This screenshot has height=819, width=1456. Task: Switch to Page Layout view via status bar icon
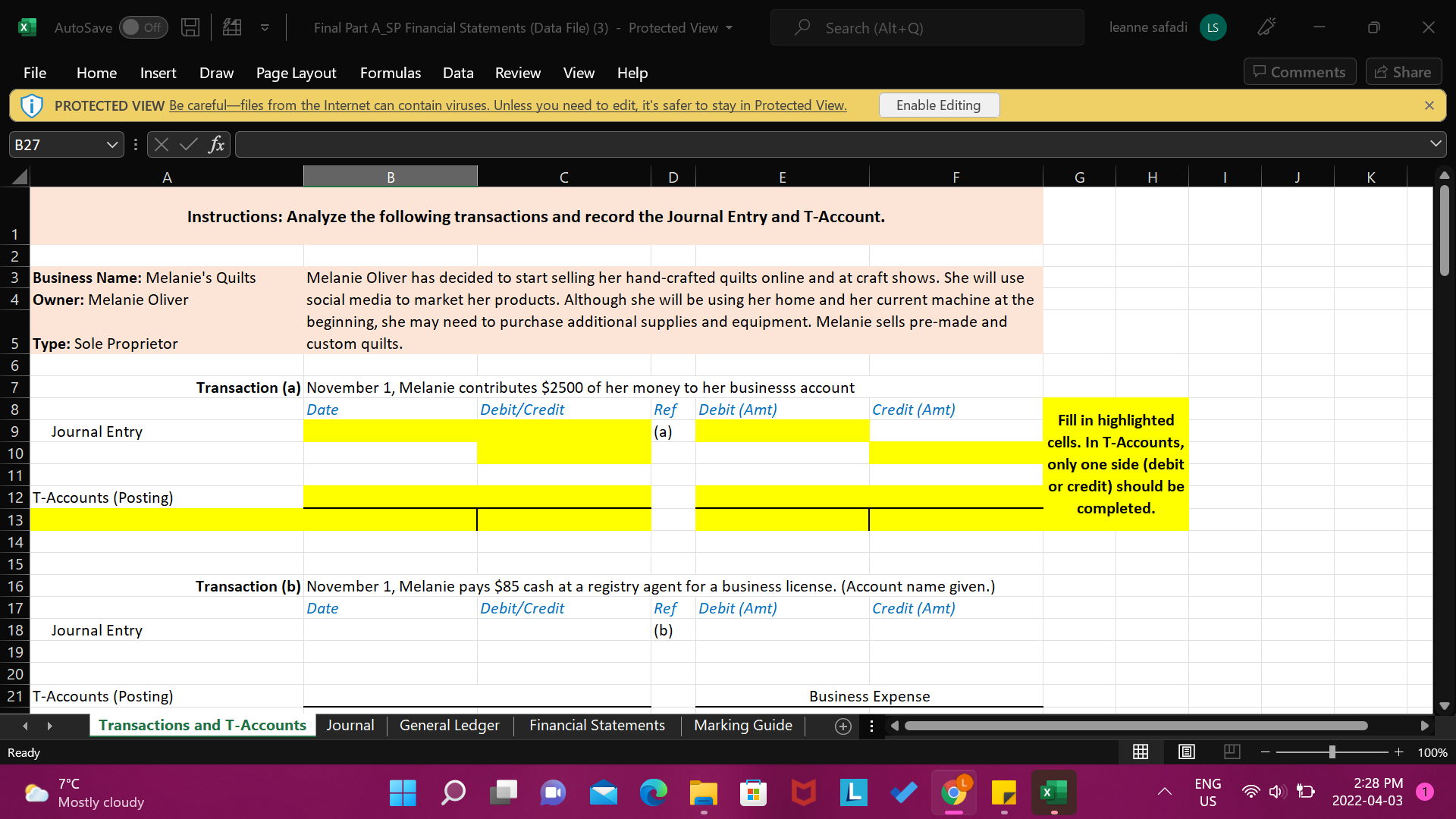1186,752
